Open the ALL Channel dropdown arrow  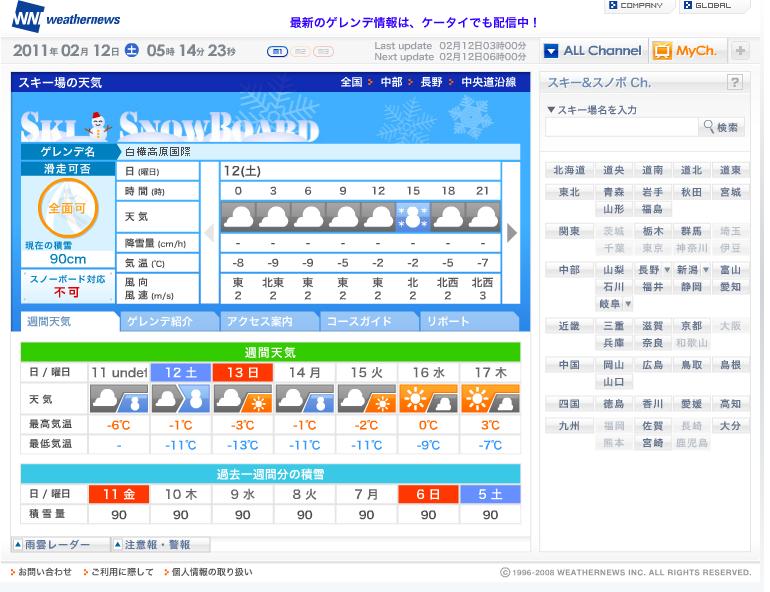(x=551, y=51)
